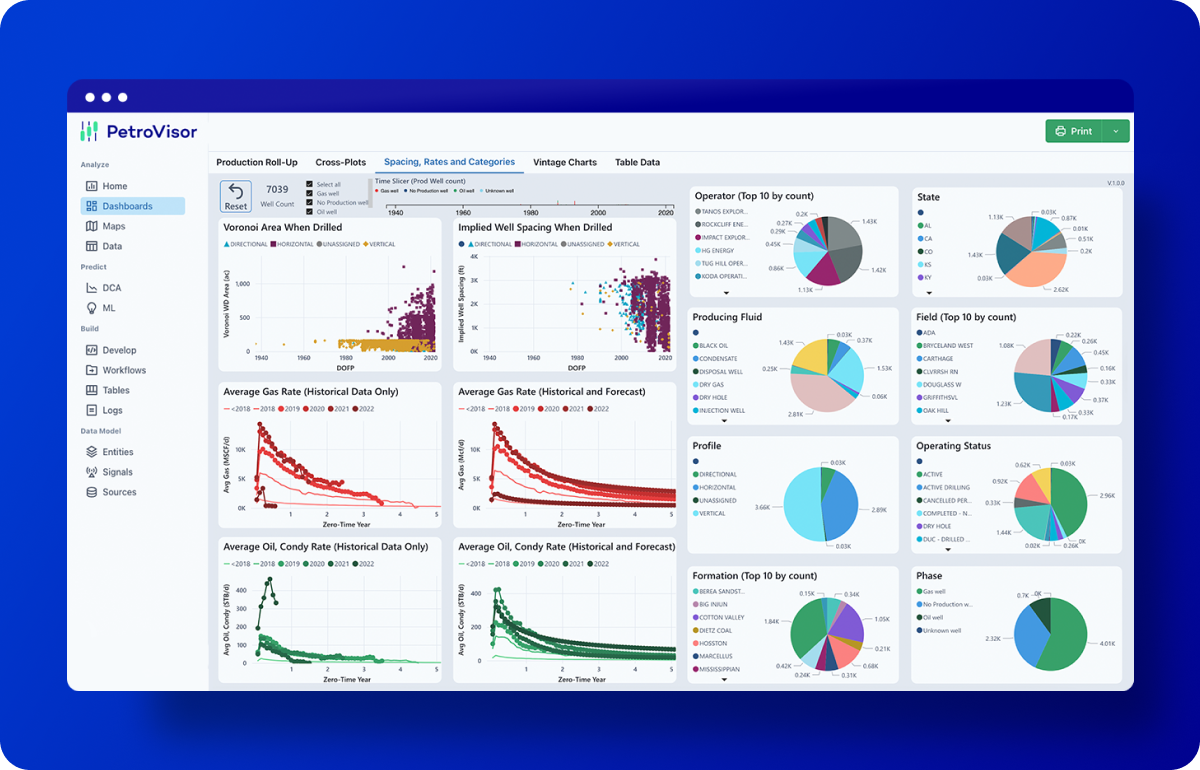The width and height of the screenshot is (1200, 770).
Task: Click the Sources database icon
Action: point(92,492)
